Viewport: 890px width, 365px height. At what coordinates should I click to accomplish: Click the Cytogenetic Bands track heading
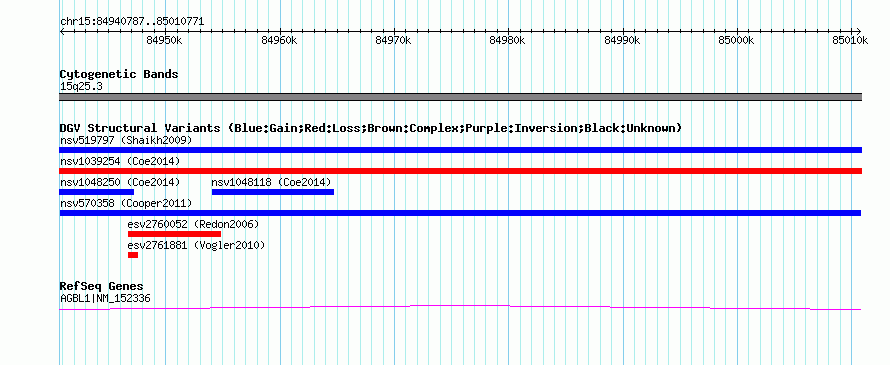tap(119, 74)
